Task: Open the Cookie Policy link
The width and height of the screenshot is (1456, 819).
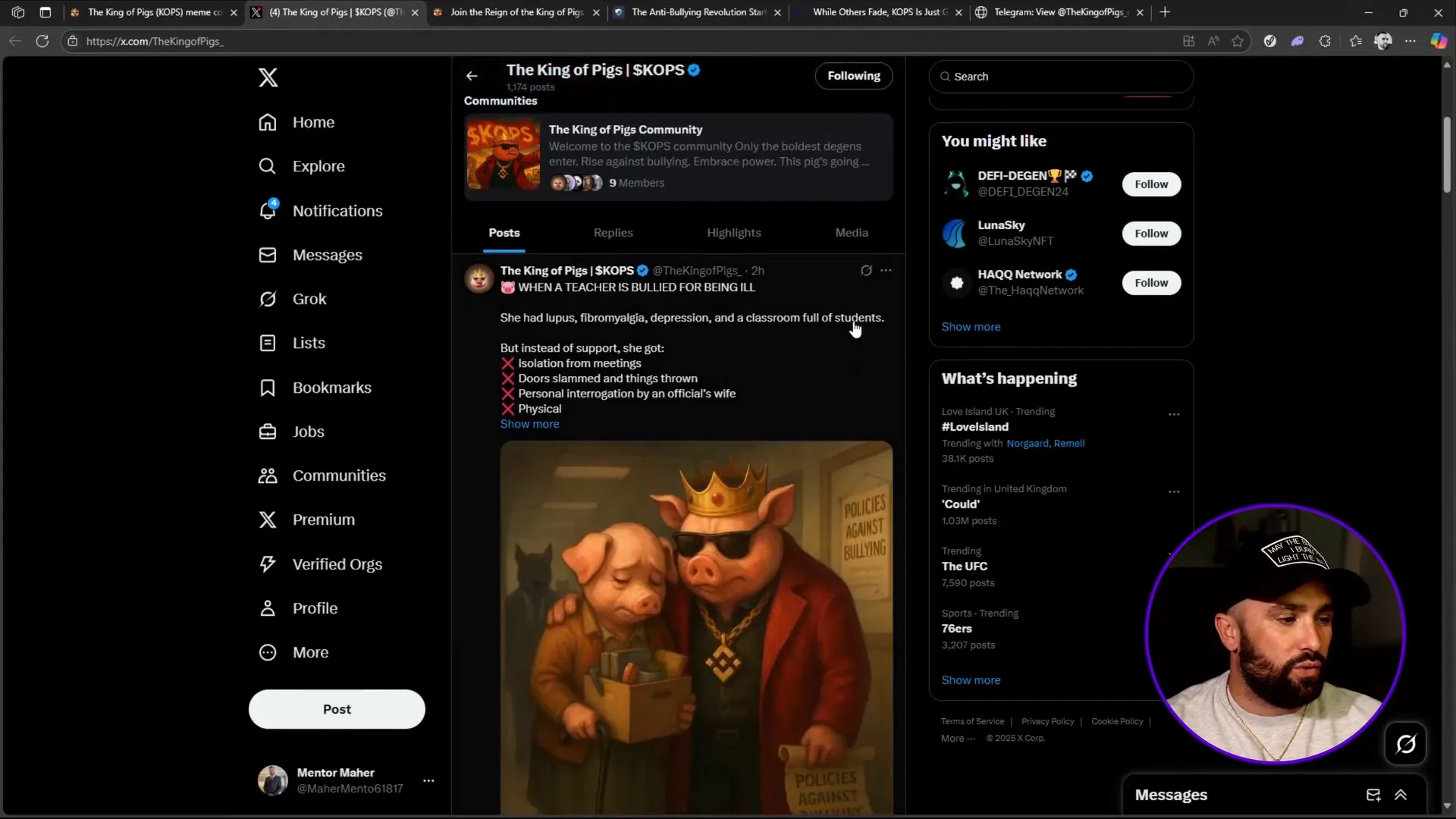Action: pos(1117,721)
